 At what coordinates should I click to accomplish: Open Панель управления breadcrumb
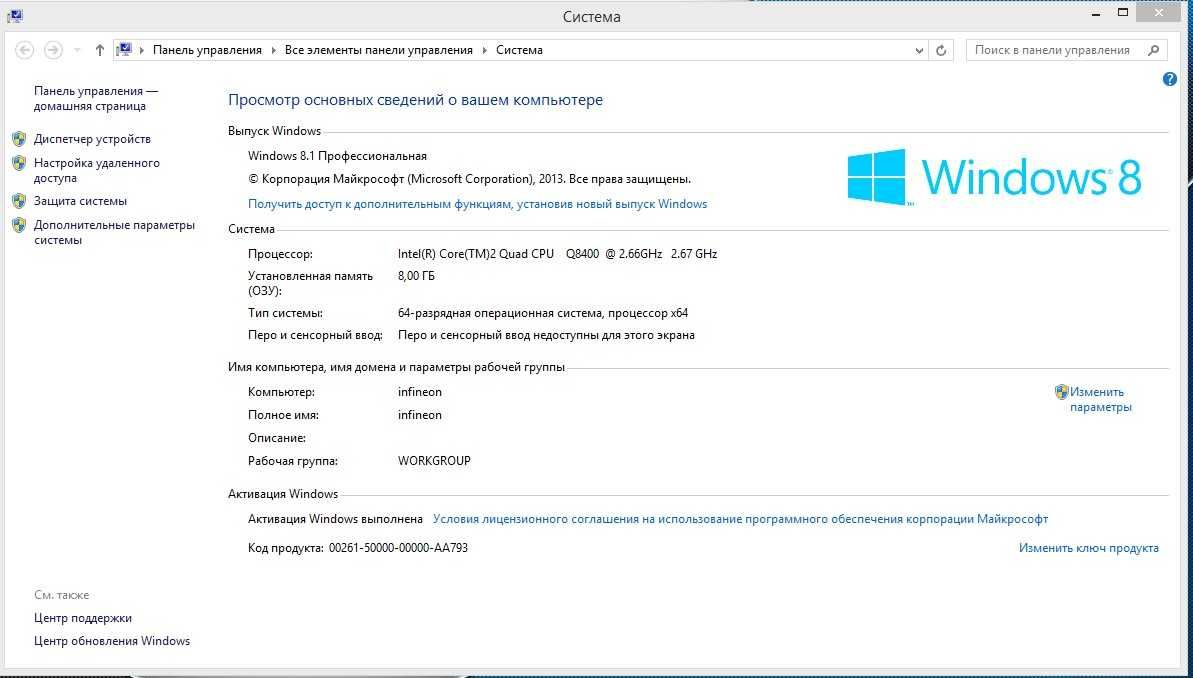point(207,50)
